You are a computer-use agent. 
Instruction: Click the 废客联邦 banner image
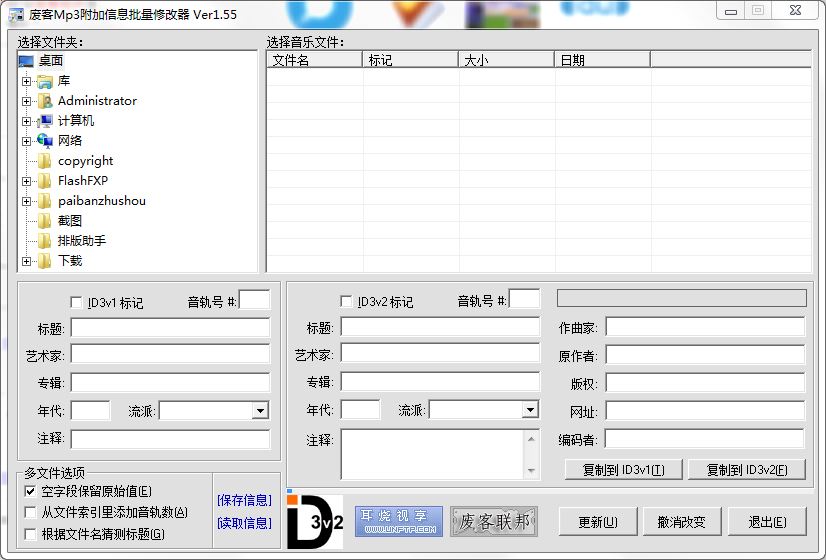[x=493, y=521]
